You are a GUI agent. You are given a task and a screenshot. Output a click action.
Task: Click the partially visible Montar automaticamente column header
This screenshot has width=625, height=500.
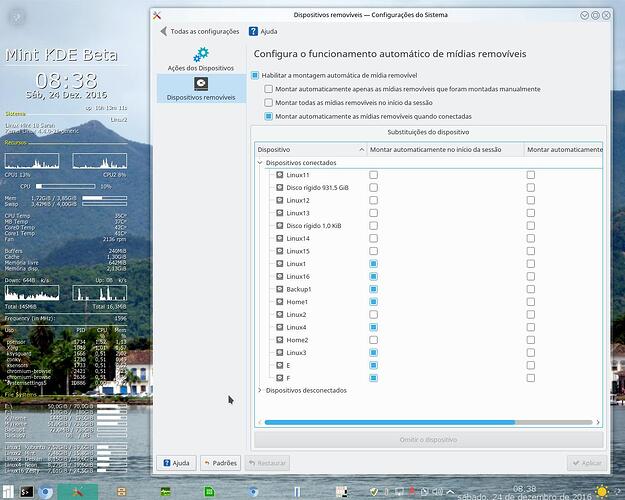pyautogui.click(x=563, y=150)
